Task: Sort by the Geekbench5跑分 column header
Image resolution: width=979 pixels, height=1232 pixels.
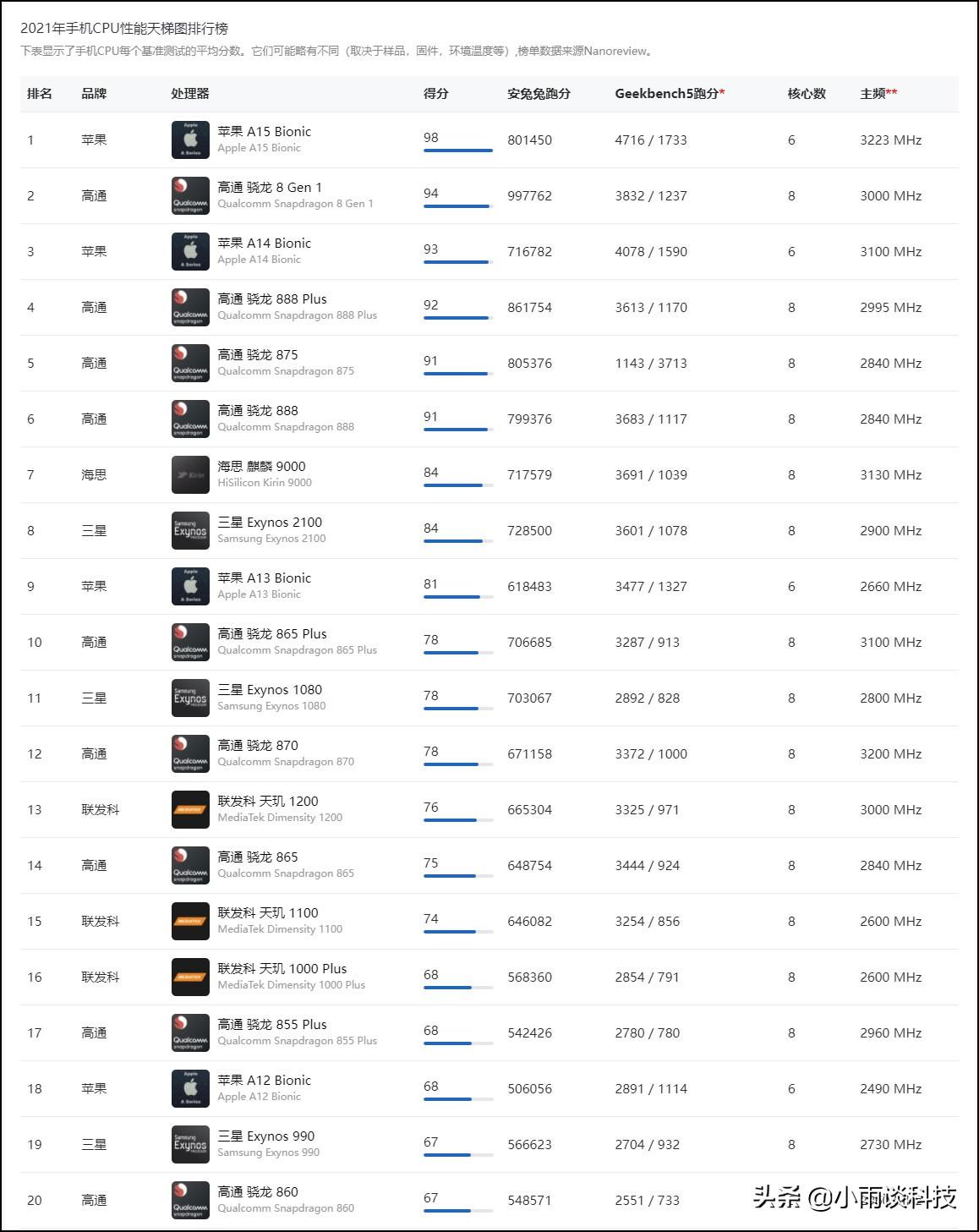Action: tap(670, 94)
